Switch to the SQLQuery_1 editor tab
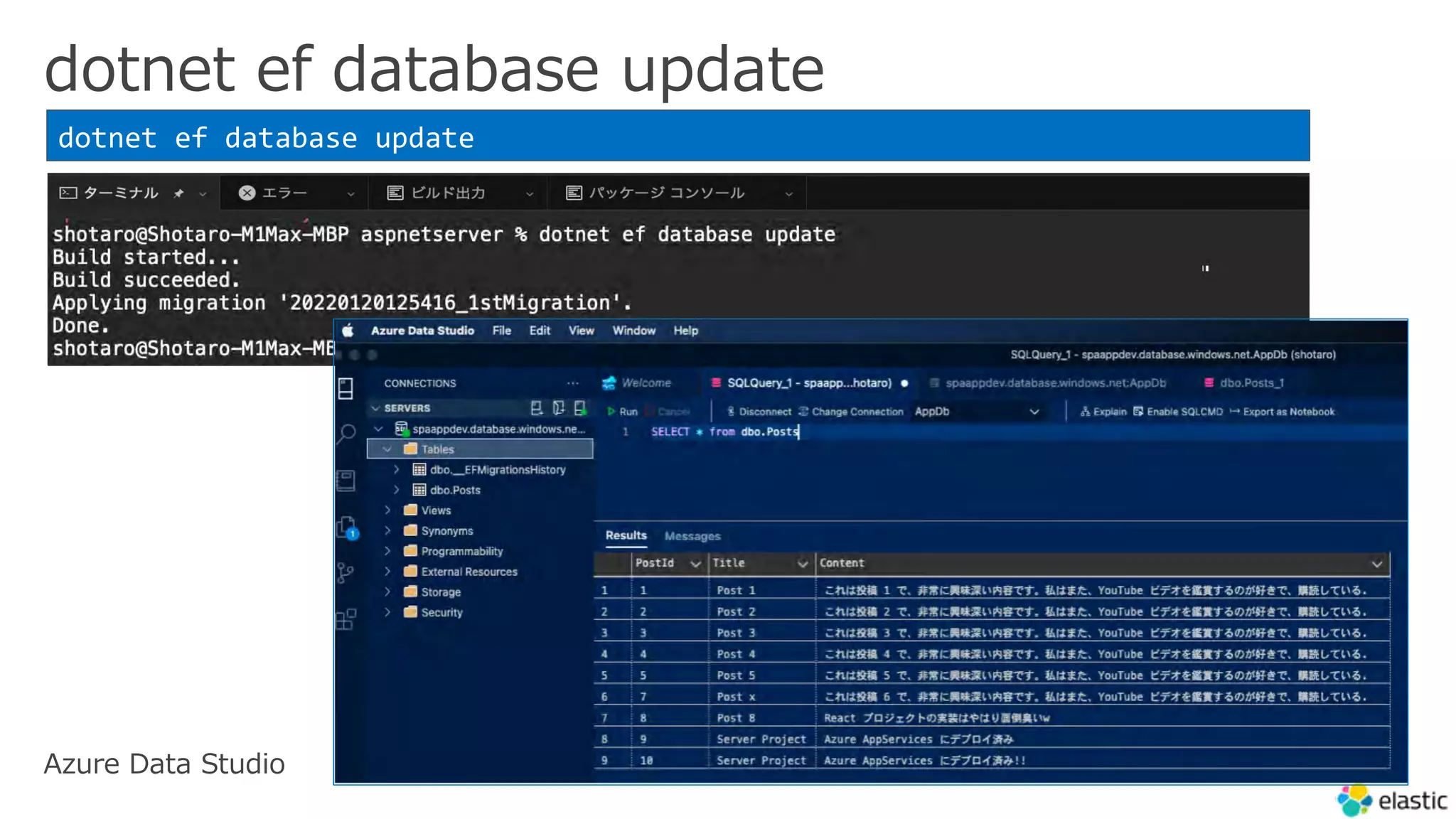 click(810, 383)
